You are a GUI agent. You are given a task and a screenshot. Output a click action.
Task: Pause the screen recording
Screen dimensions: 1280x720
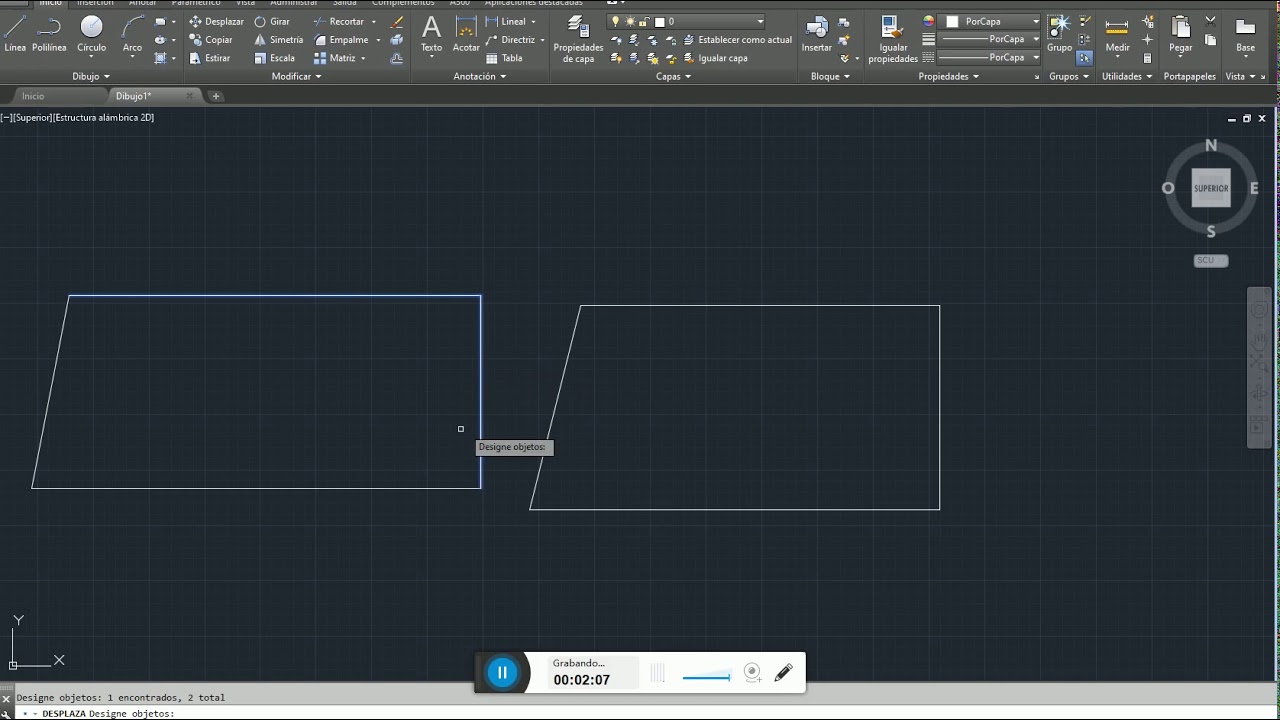[x=502, y=673]
